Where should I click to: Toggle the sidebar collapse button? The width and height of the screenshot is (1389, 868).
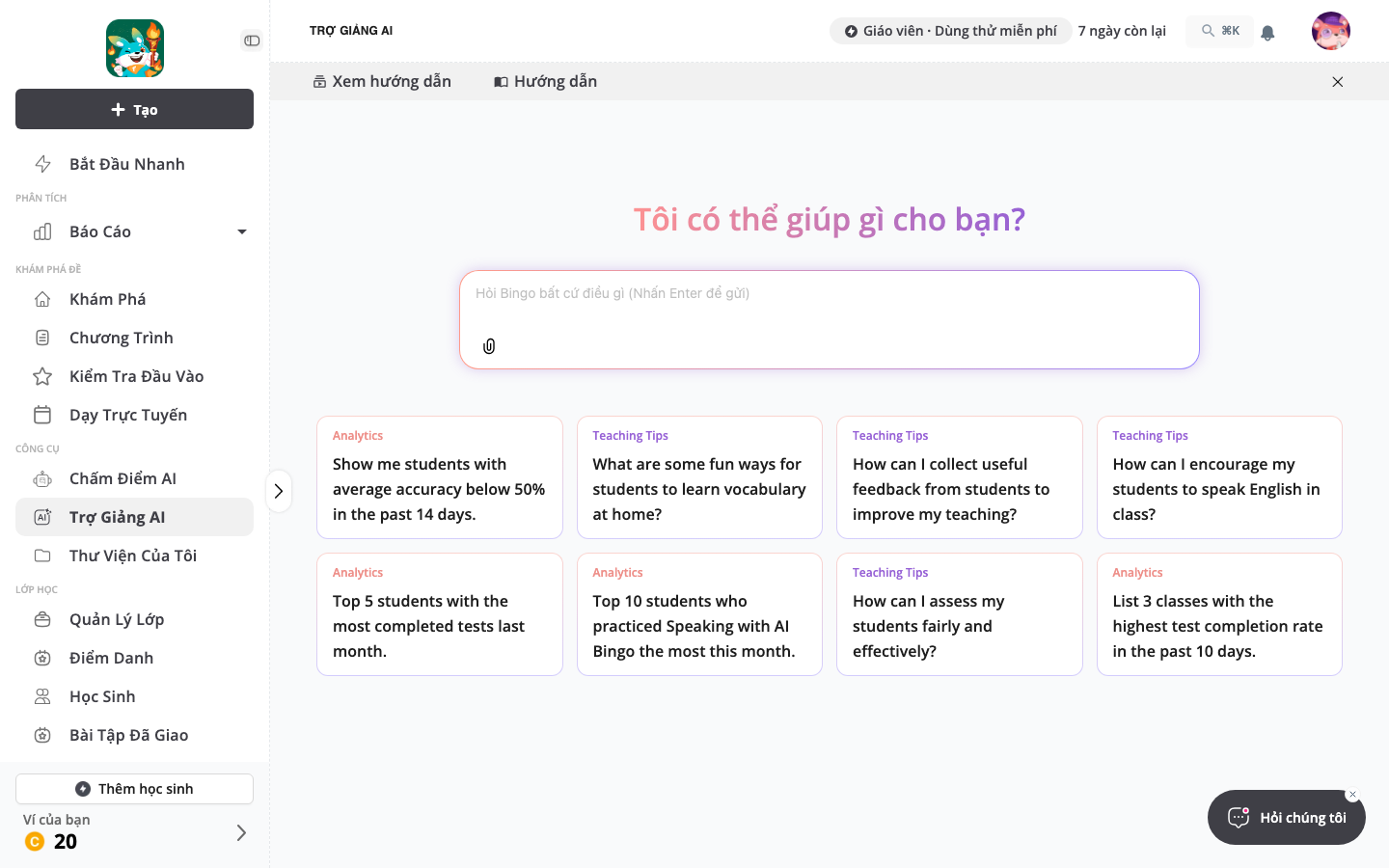coord(252,41)
